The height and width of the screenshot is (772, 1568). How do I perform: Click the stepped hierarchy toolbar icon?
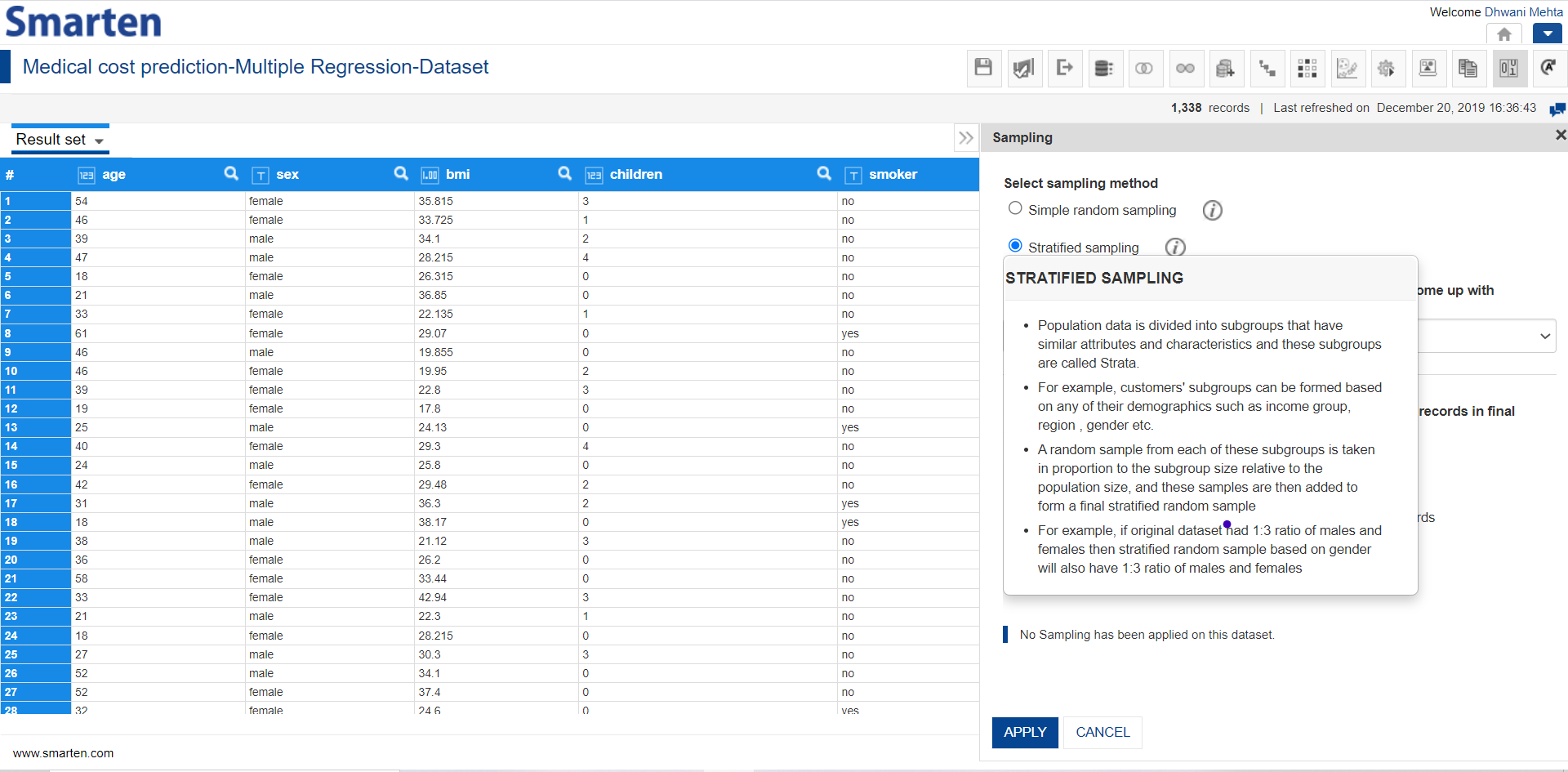click(x=1267, y=68)
